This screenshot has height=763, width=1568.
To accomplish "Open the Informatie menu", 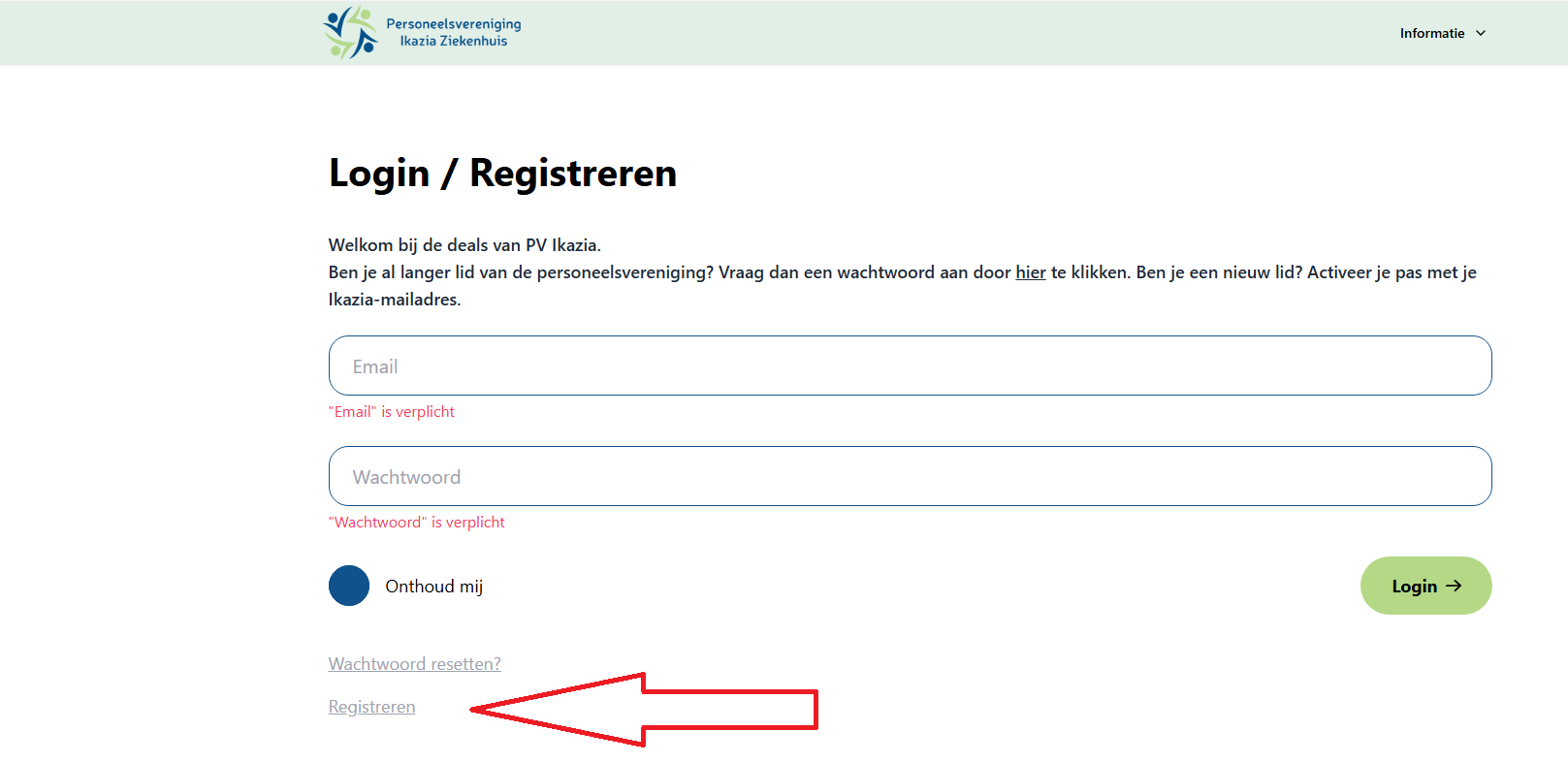I will [x=1431, y=33].
